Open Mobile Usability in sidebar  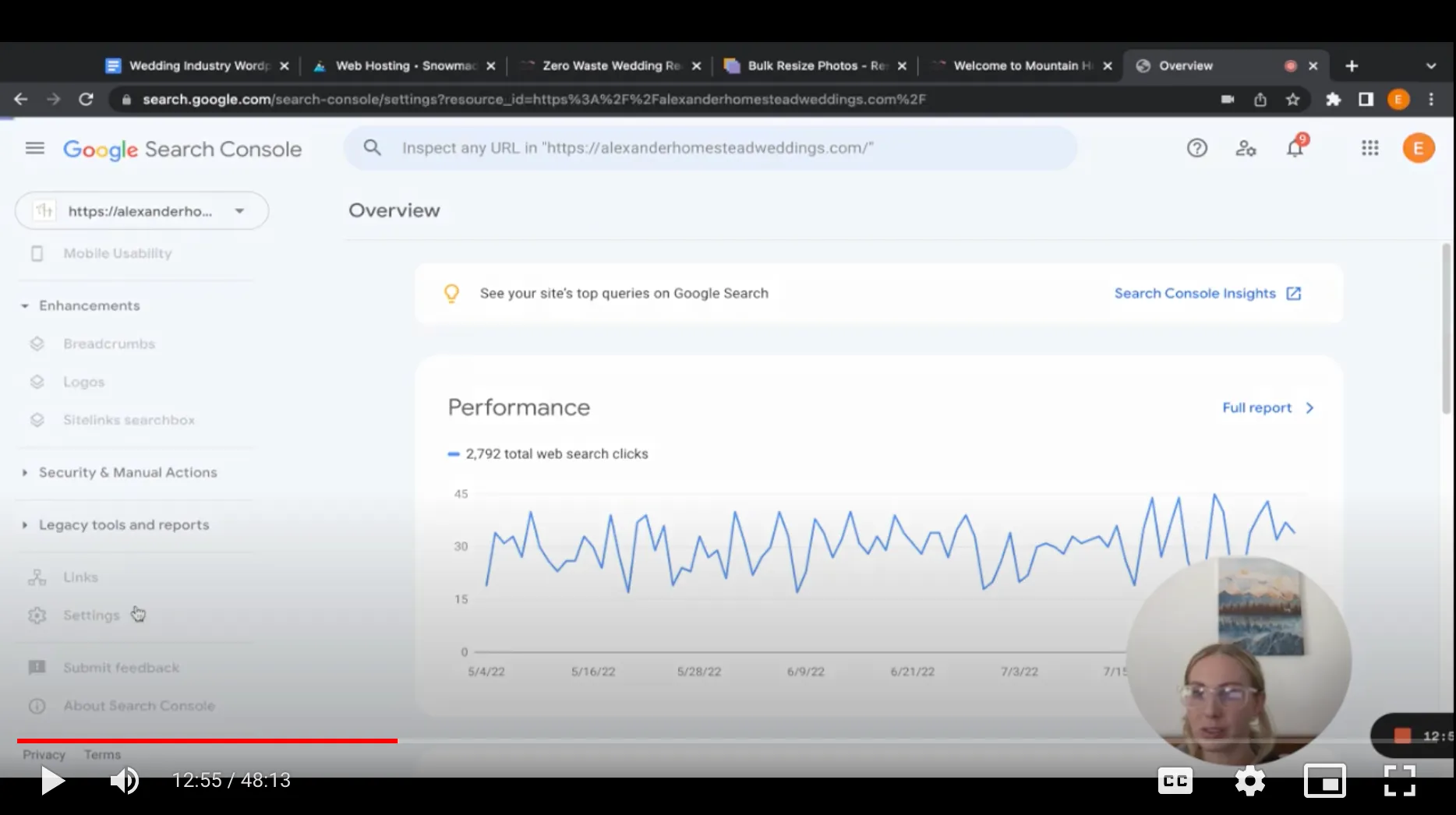(118, 253)
